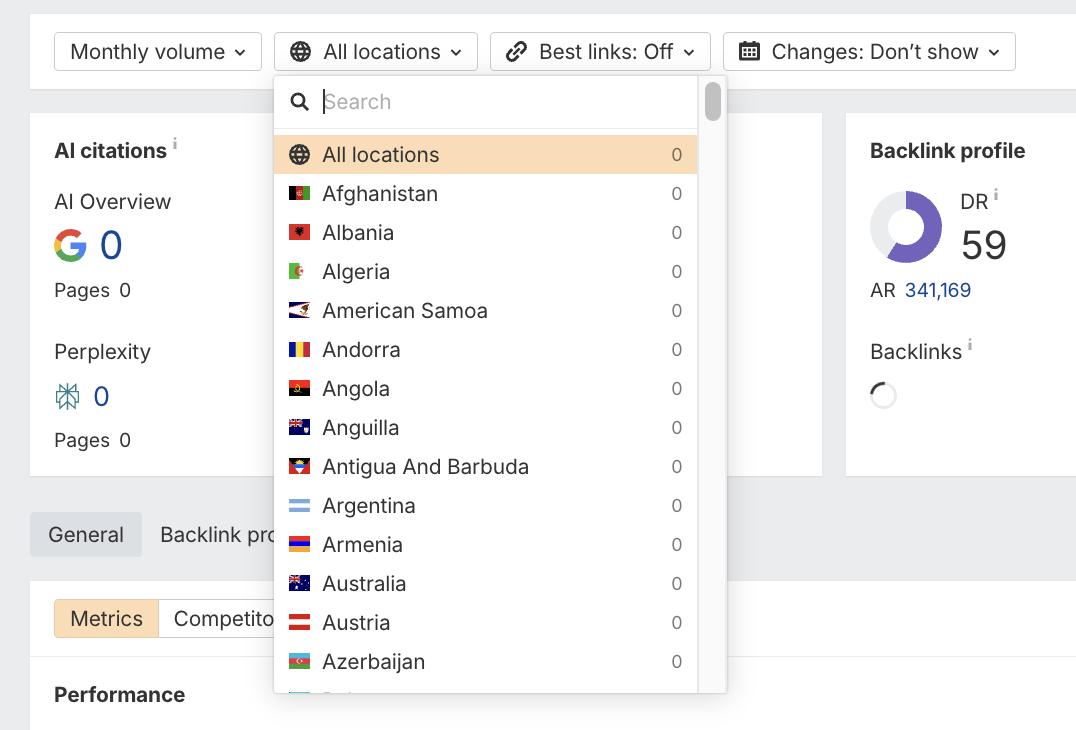
Task: Click the Anguilla flag icon
Action: click(299, 427)
